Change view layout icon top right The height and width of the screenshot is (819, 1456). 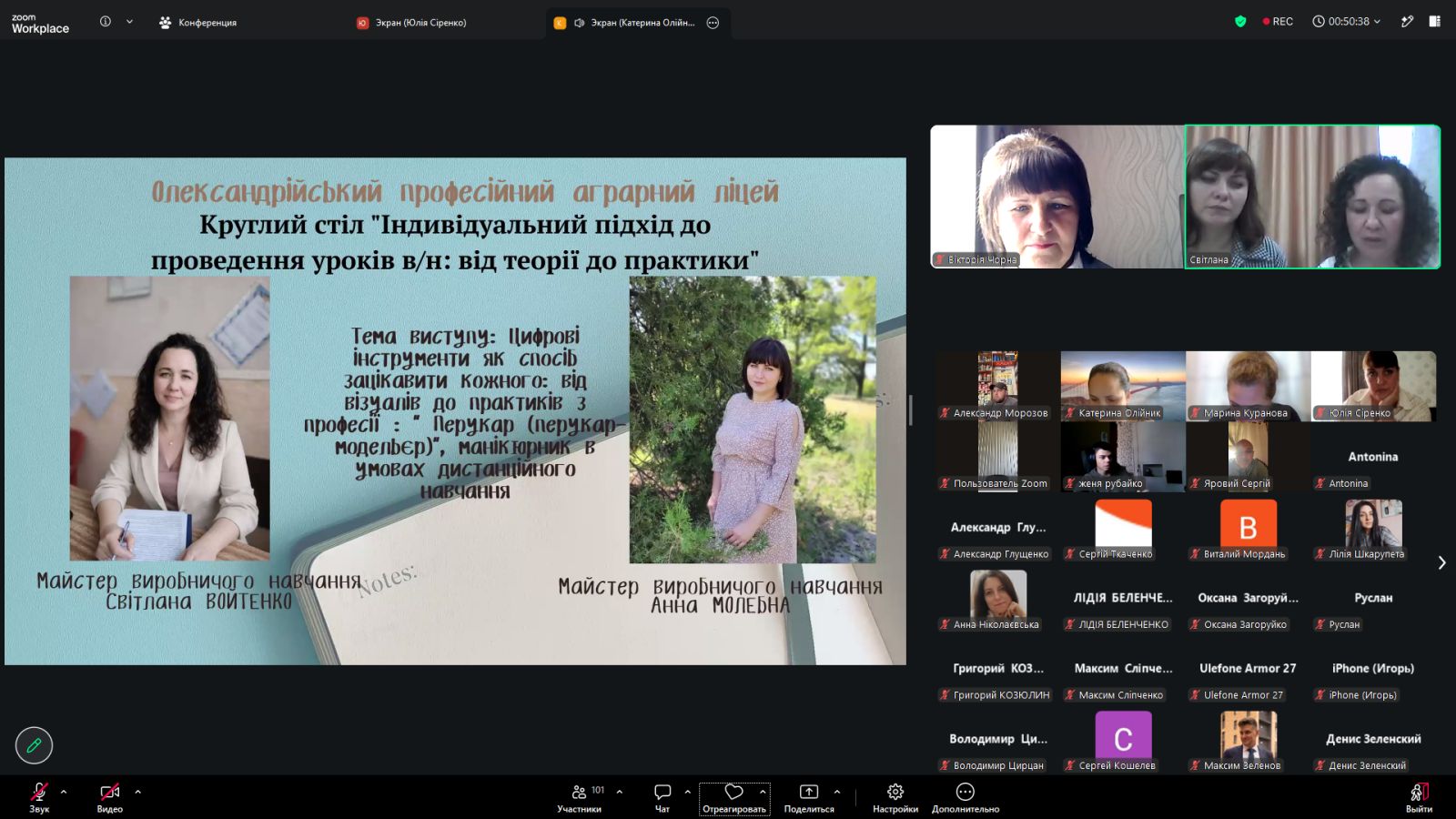coord(1435,21)
